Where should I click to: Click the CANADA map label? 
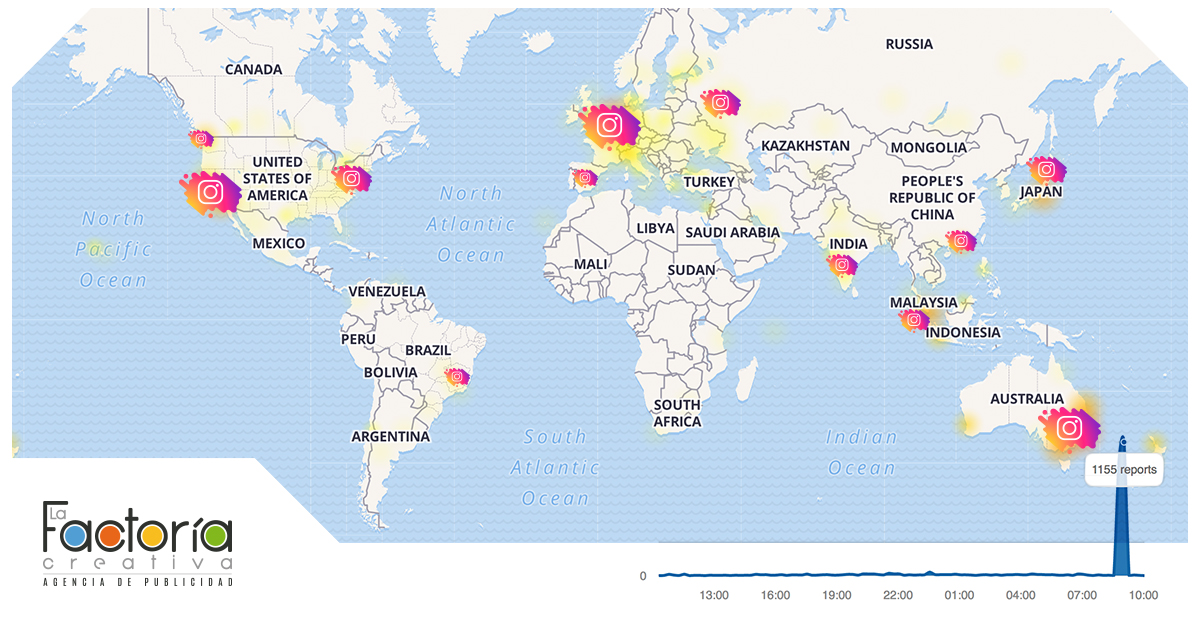coord(254,70)
